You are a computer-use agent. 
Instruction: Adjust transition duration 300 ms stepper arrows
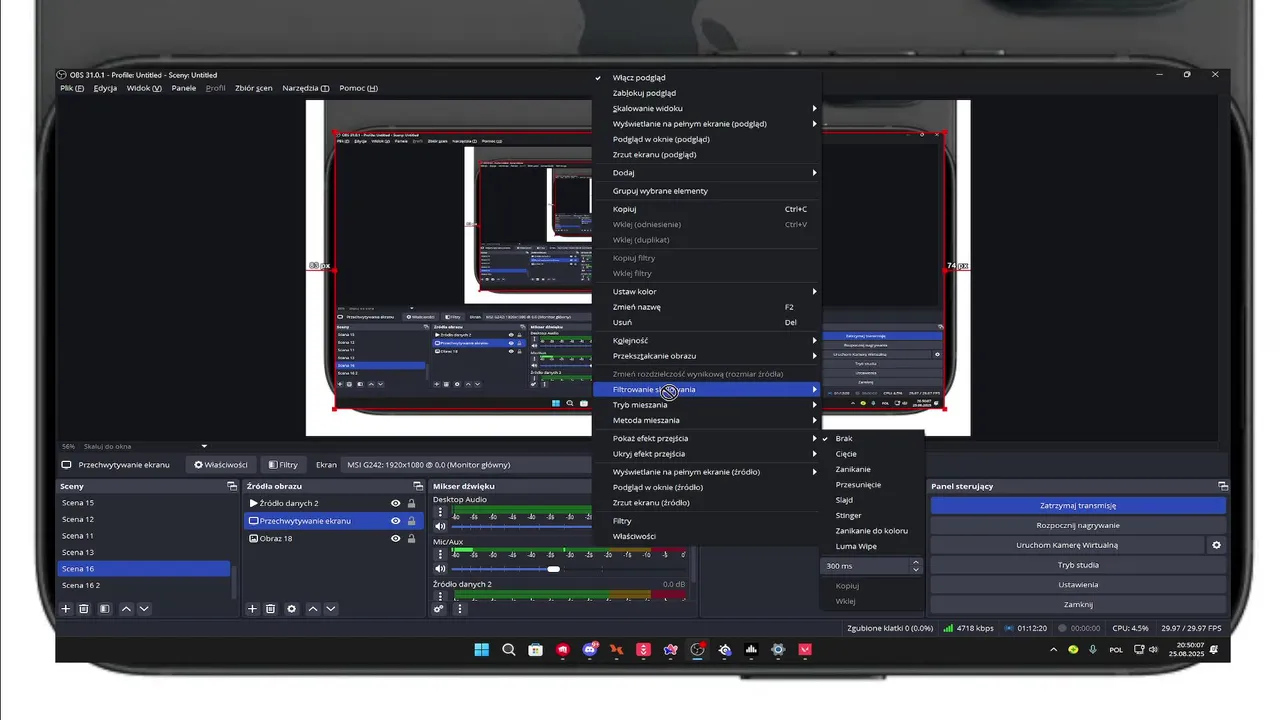(x=916, y=566)
